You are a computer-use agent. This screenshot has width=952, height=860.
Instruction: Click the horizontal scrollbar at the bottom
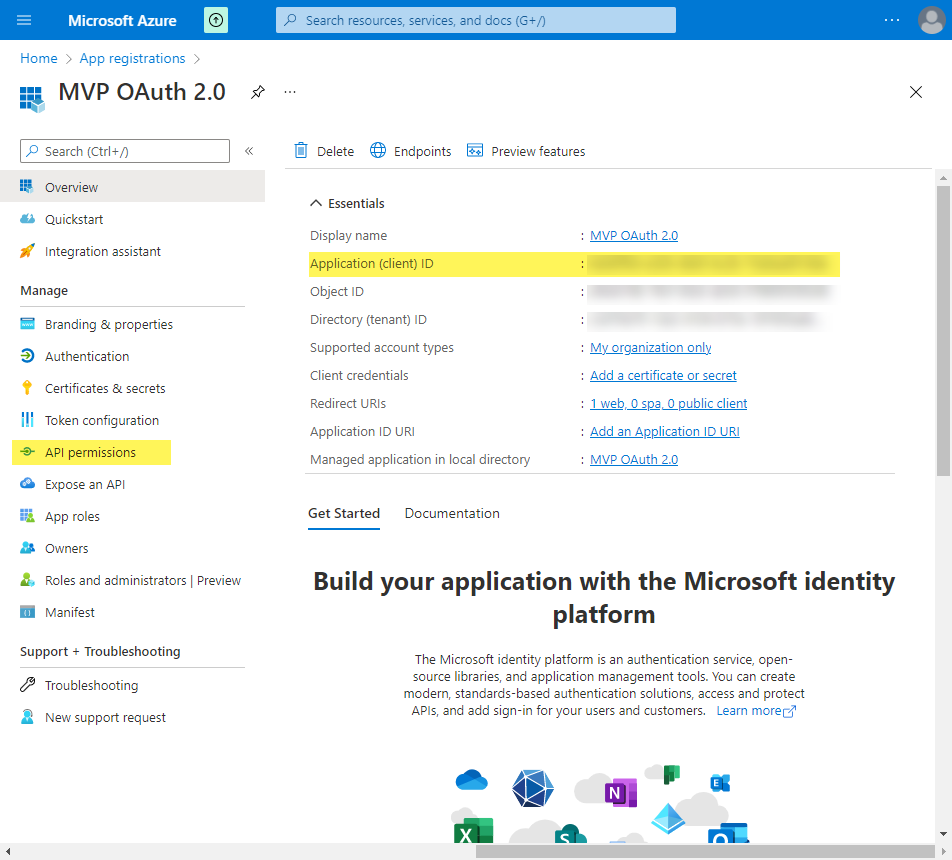click(x=705, y=851)
